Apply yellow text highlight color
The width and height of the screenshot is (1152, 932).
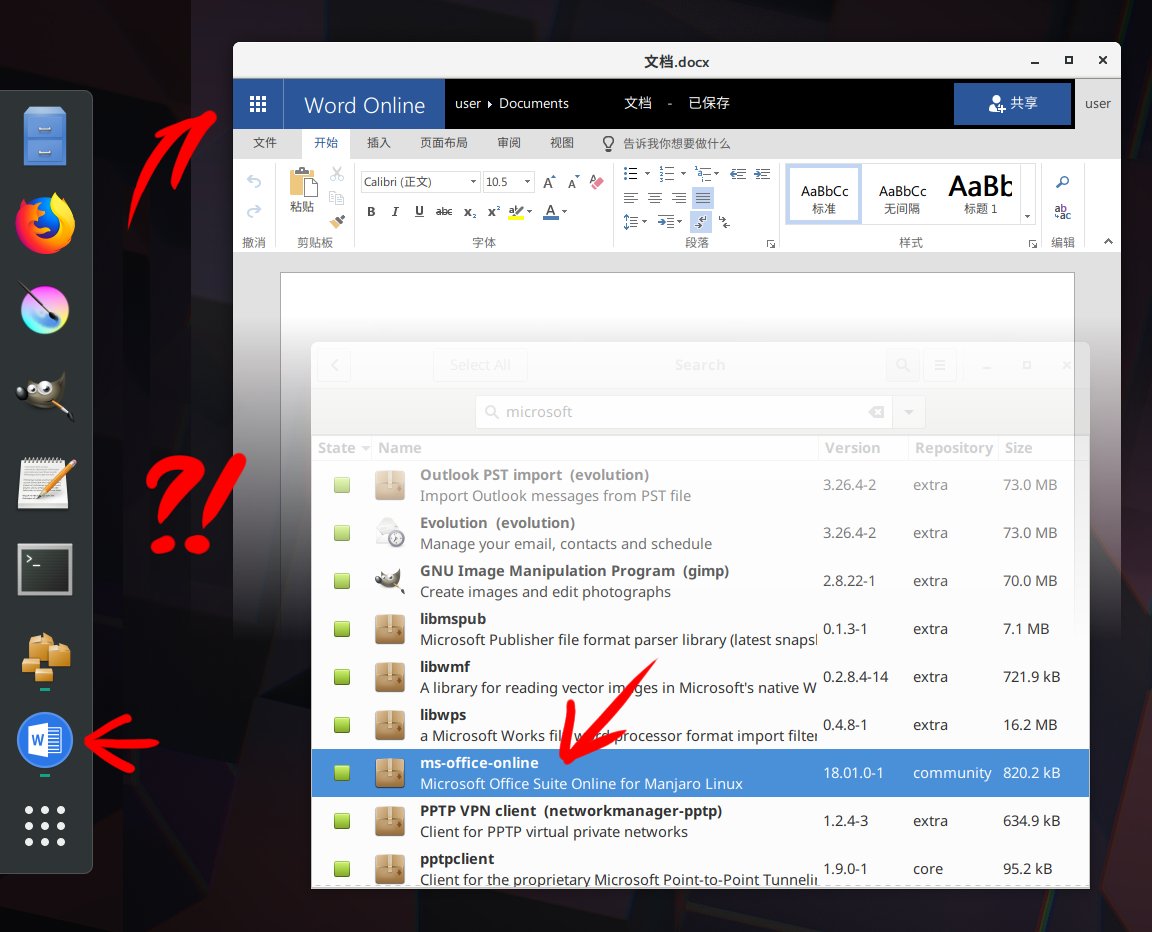[x=516, y=212]
